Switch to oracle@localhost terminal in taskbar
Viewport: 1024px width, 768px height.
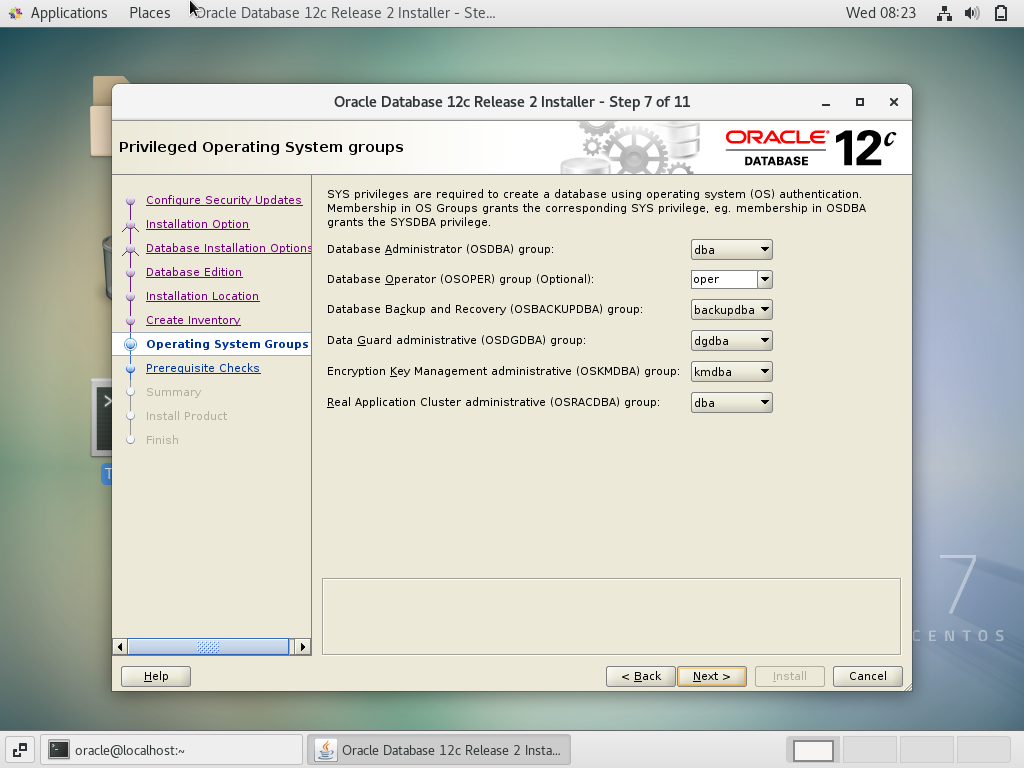click(x=172, y=750)
